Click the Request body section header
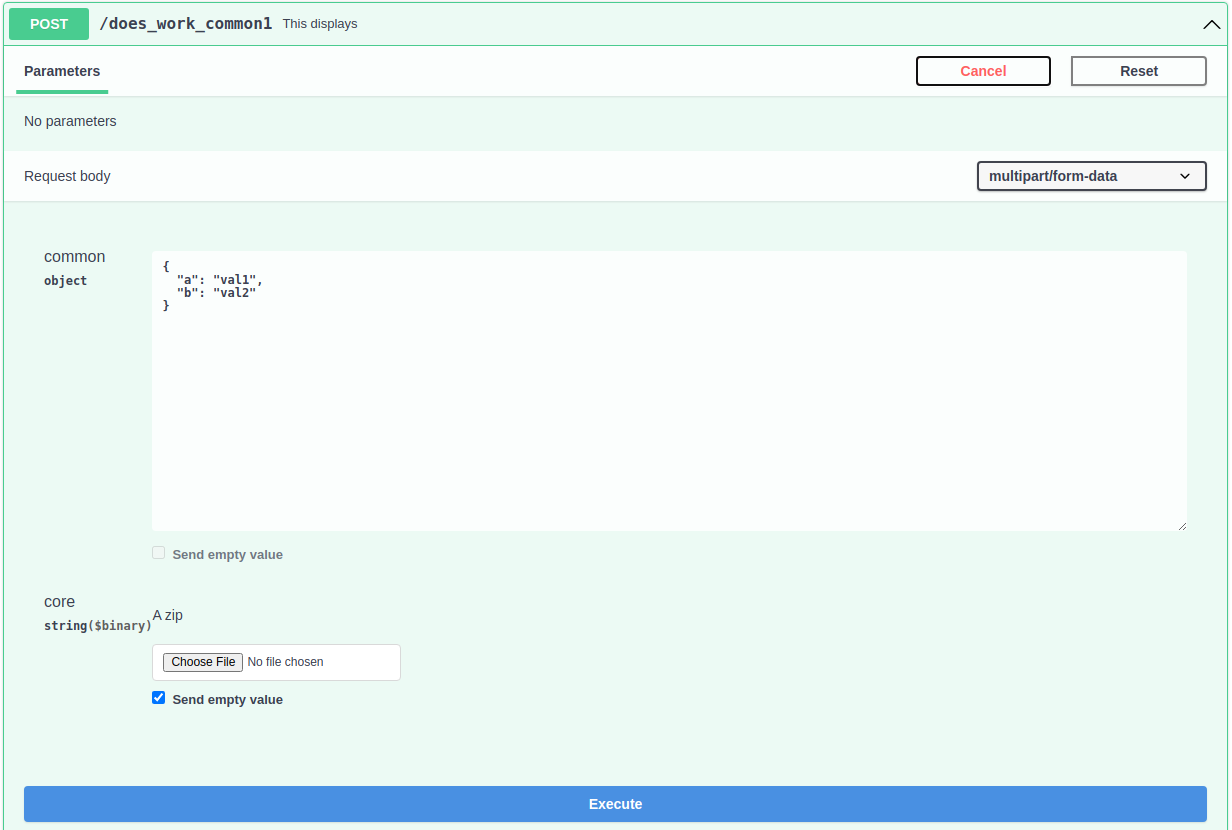1232x830 pixels. tap(67, 175)
